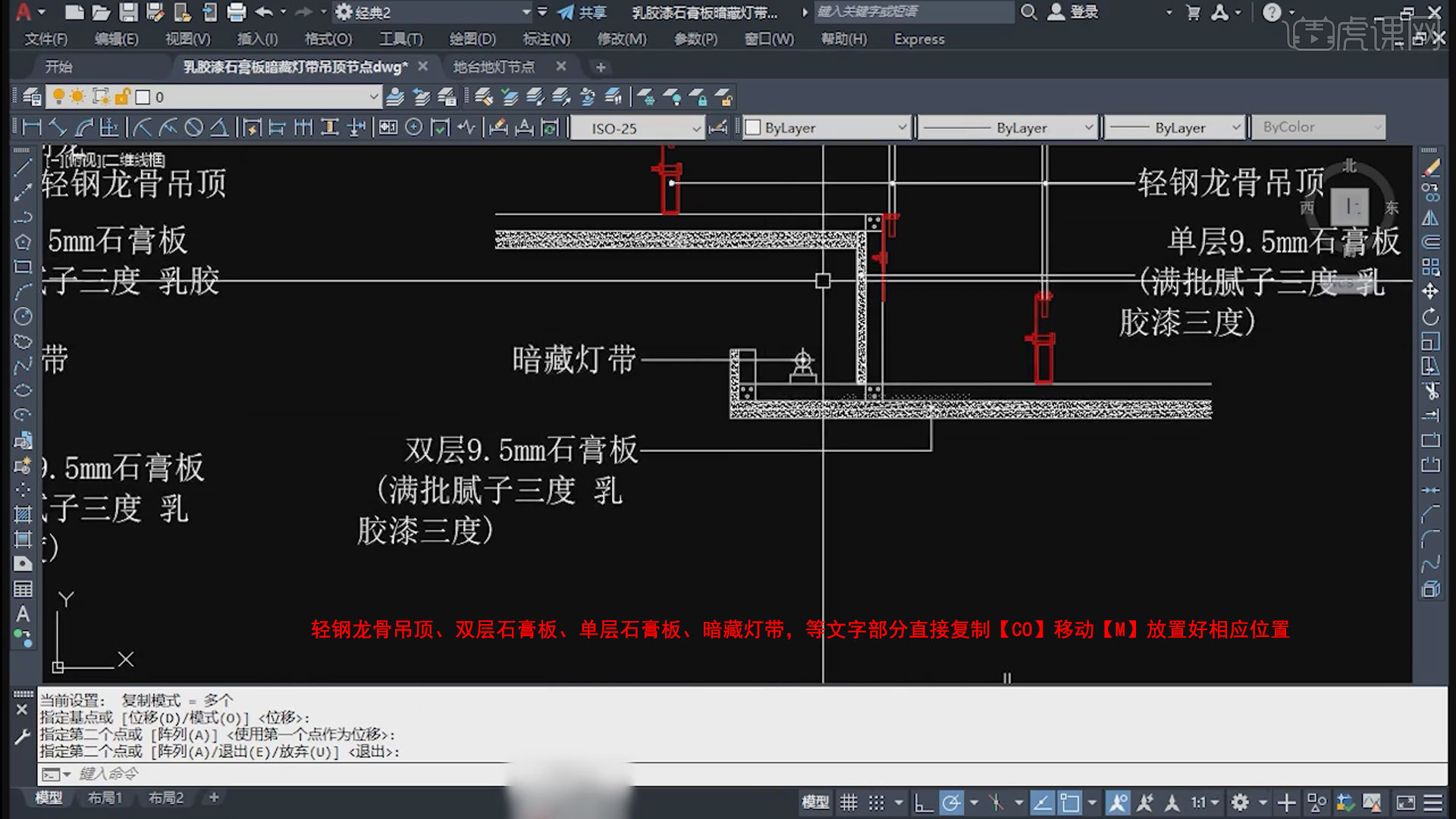Switch to the 开始 start tab
1456x819 pixels.
58,67
